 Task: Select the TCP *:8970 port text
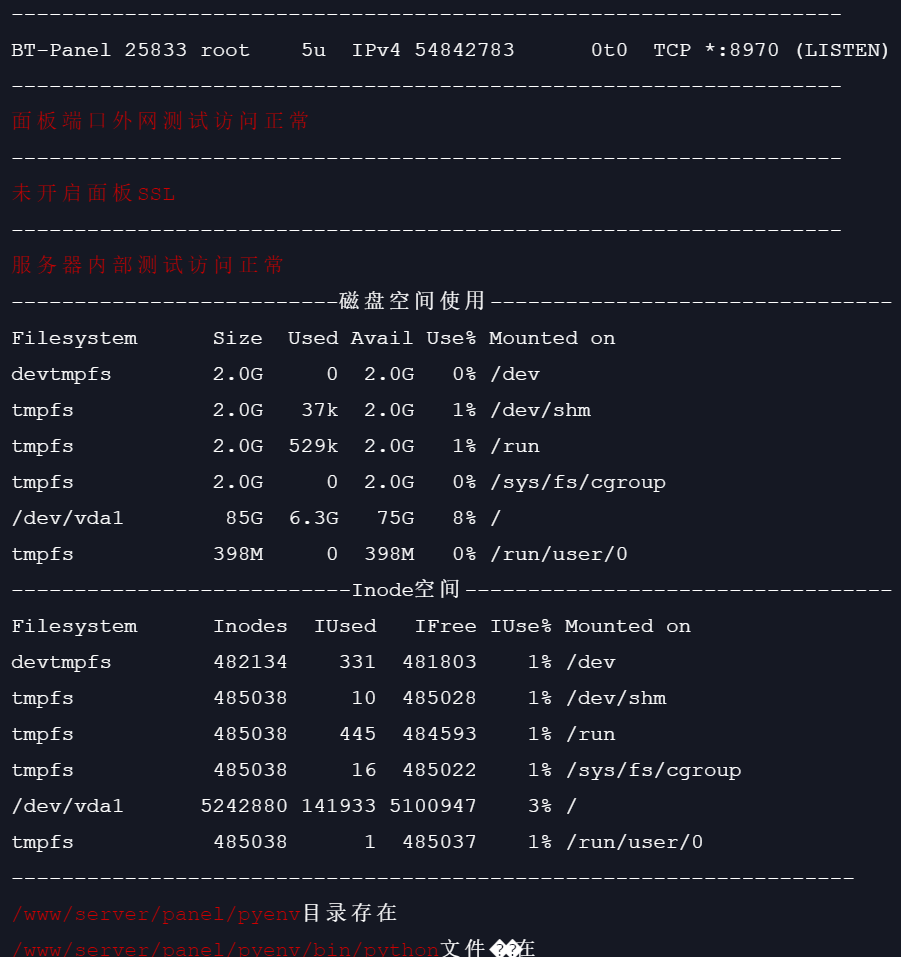tap(716, 50)
